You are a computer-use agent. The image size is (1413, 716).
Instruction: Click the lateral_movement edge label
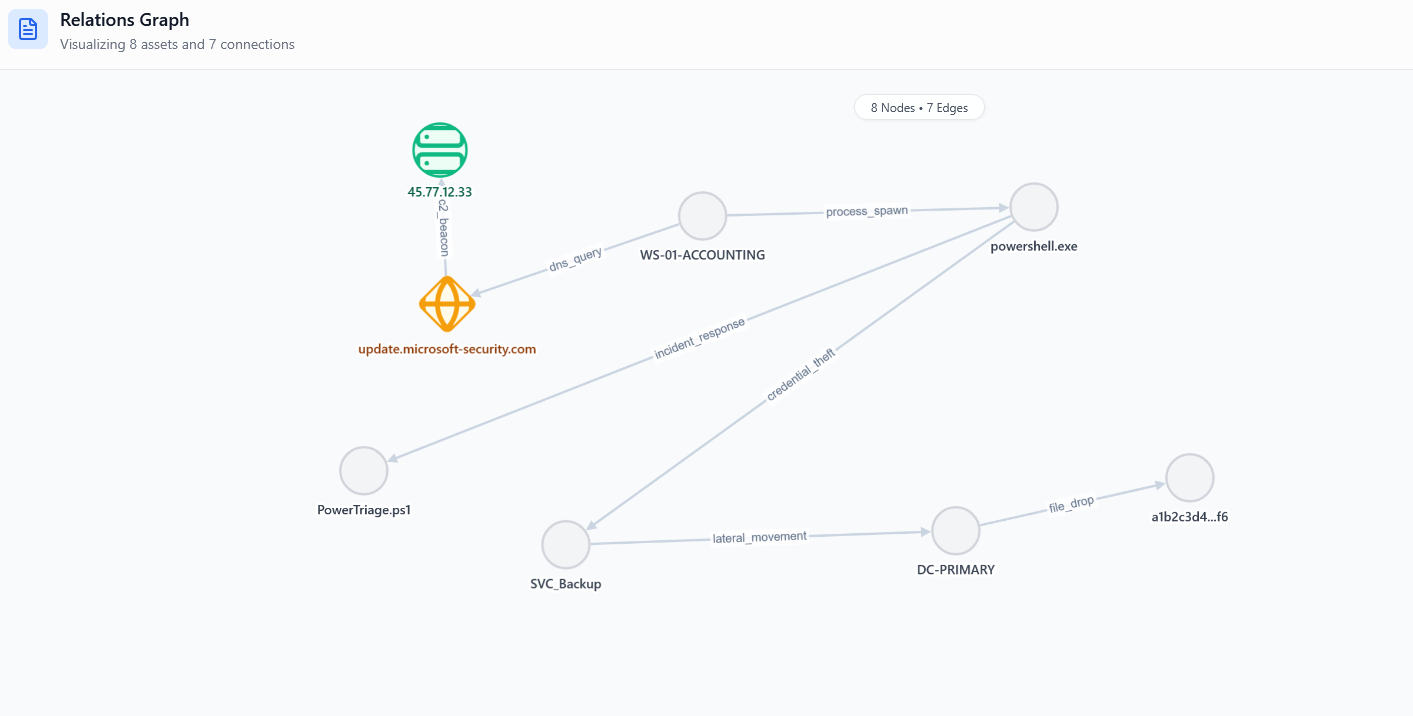click(x=760, y=537)
